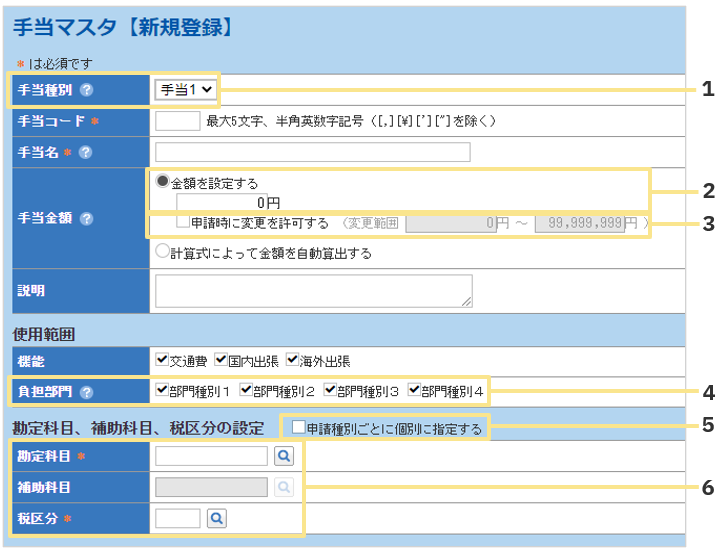Click magnifier icon next to 税区分
The width and height of the screenshot is (722, 553).
click(x=216, y=518)
